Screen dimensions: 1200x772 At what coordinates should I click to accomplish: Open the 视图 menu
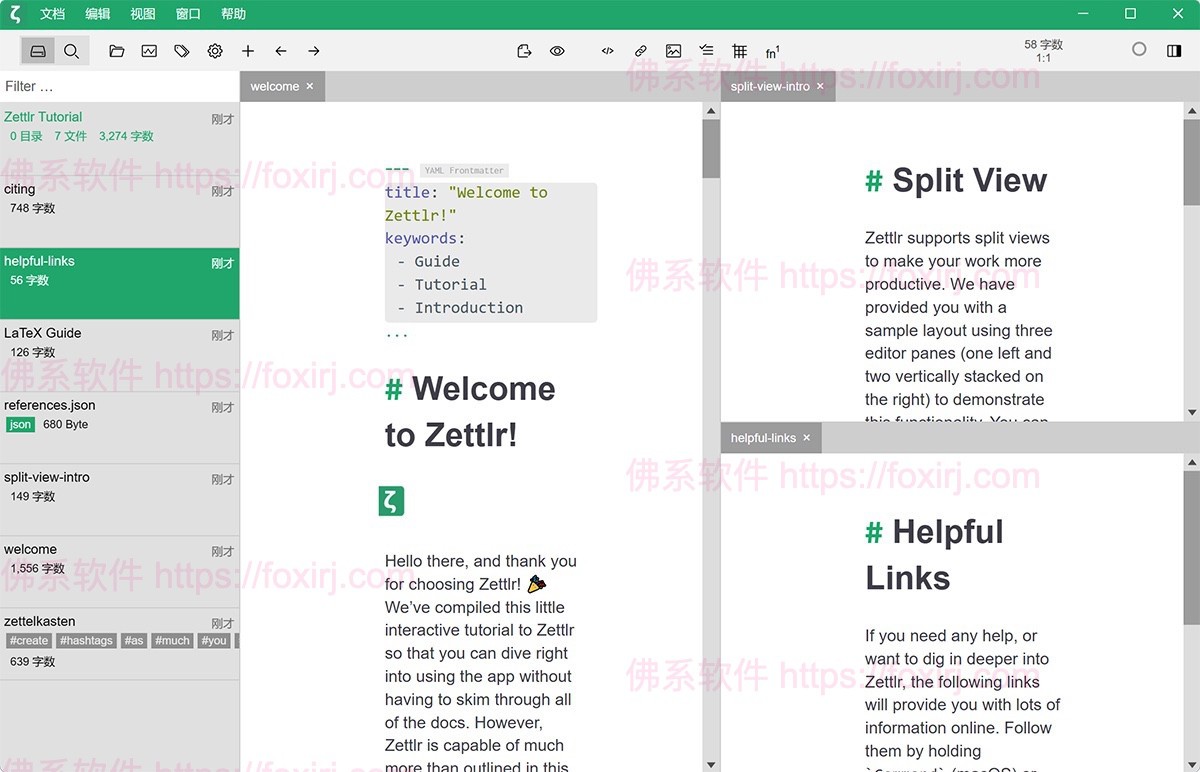coord(143,14)
